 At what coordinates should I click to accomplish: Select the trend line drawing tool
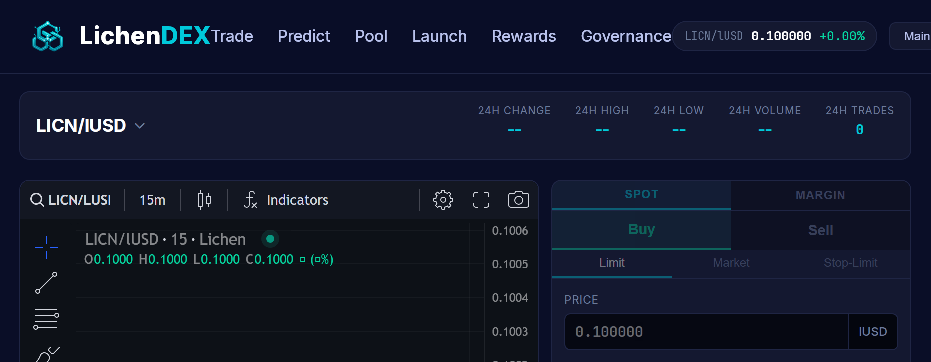pyautogui.click(x=46, y=283)
